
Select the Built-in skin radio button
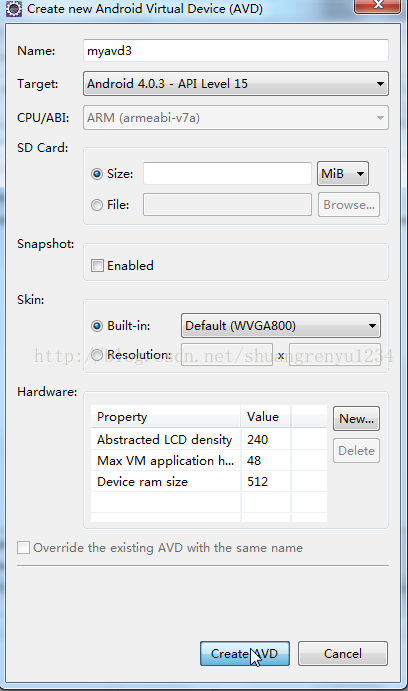[97, 326]
